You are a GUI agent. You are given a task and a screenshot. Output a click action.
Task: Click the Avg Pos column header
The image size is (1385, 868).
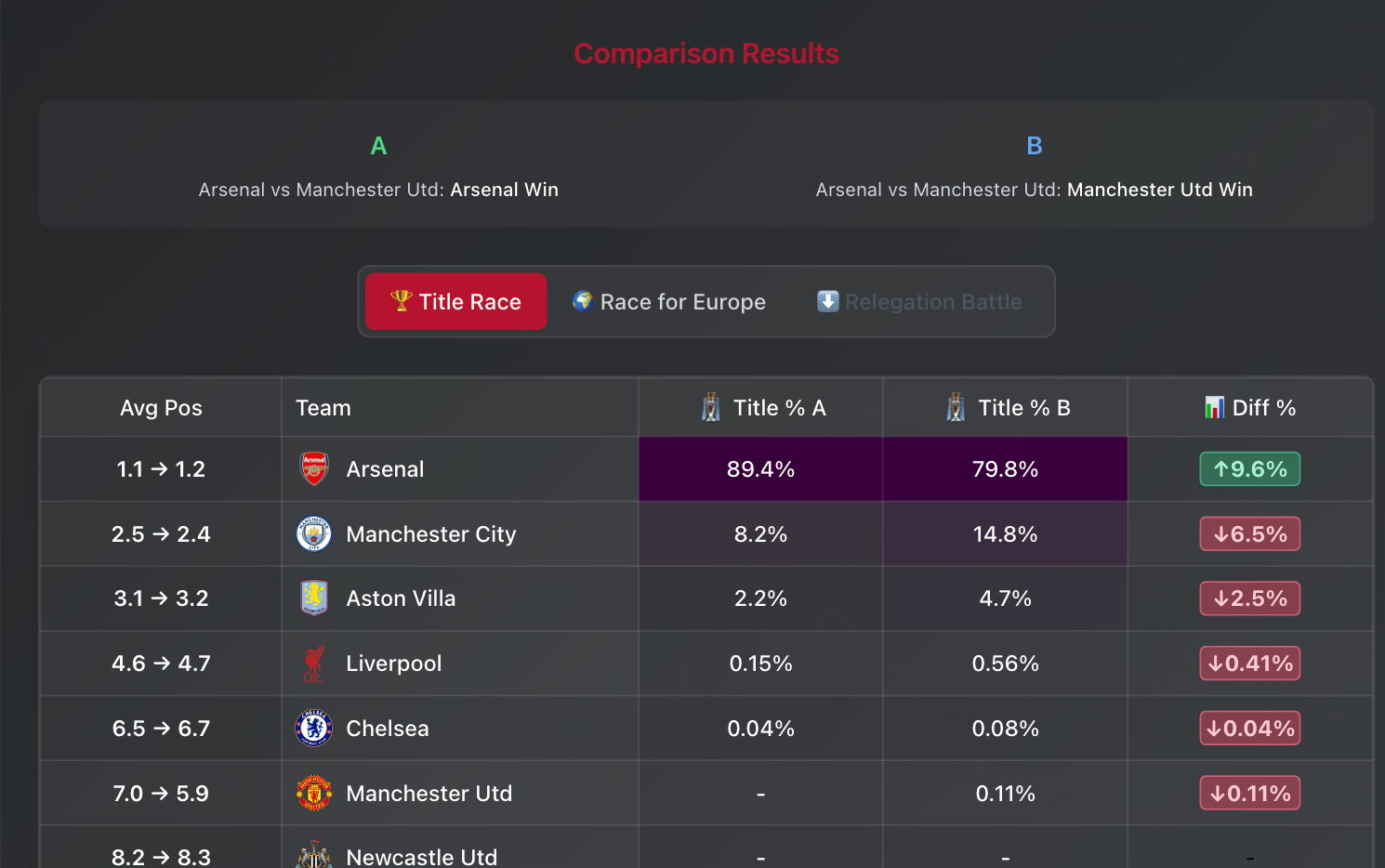161,408
